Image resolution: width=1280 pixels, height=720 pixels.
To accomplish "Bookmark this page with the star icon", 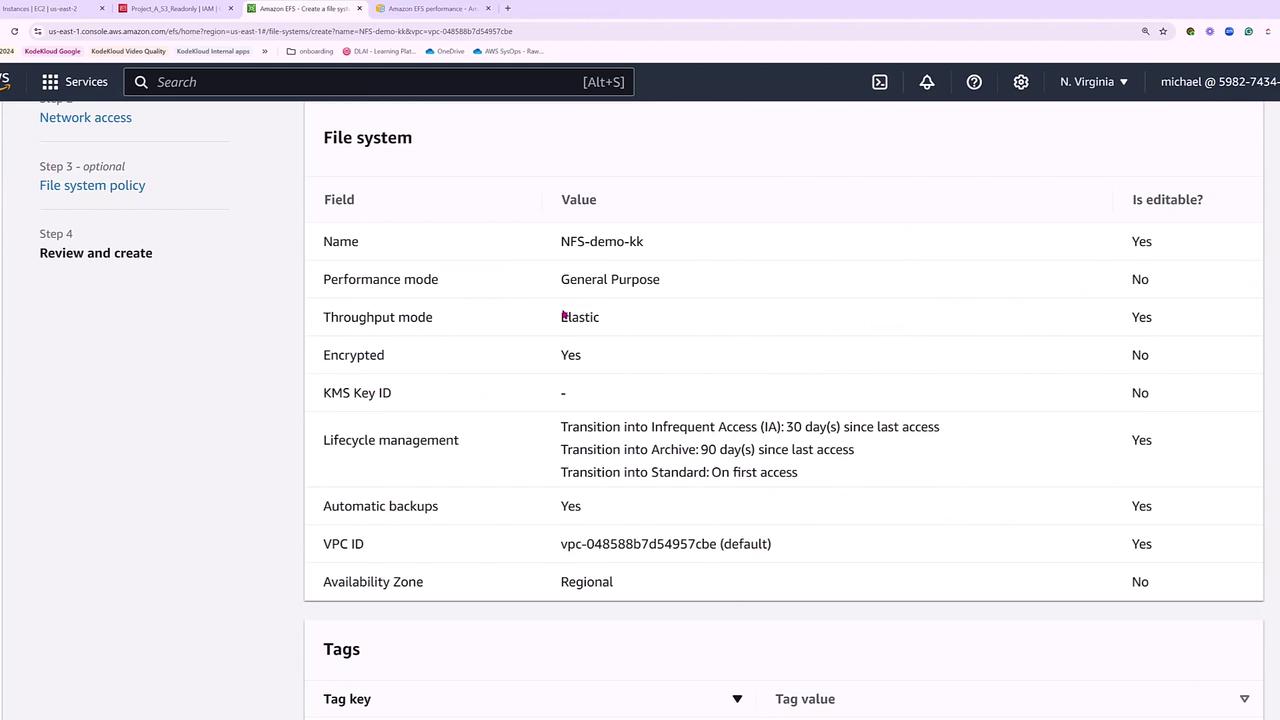I will click(1163, 31).
